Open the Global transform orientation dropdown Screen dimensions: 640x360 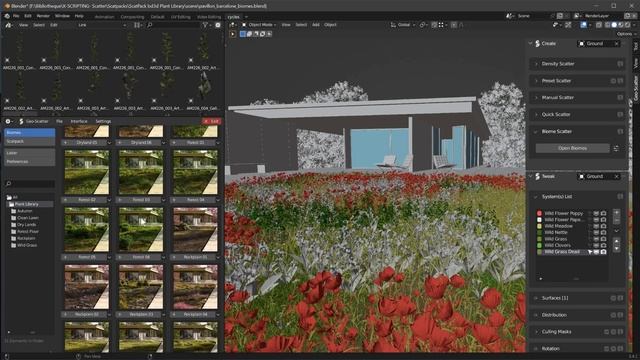[402, 25]
